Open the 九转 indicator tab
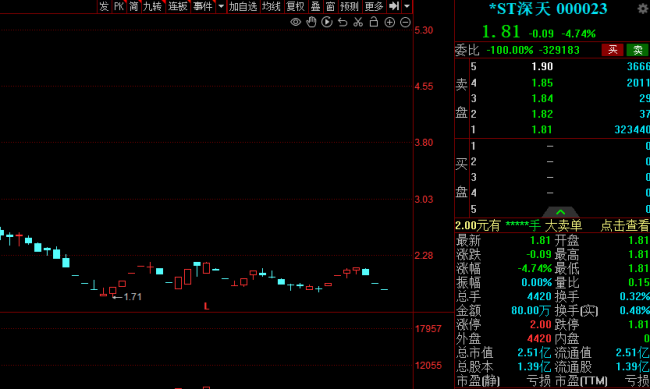Screen dimensions: 650x389 click(x=153, y=6)
